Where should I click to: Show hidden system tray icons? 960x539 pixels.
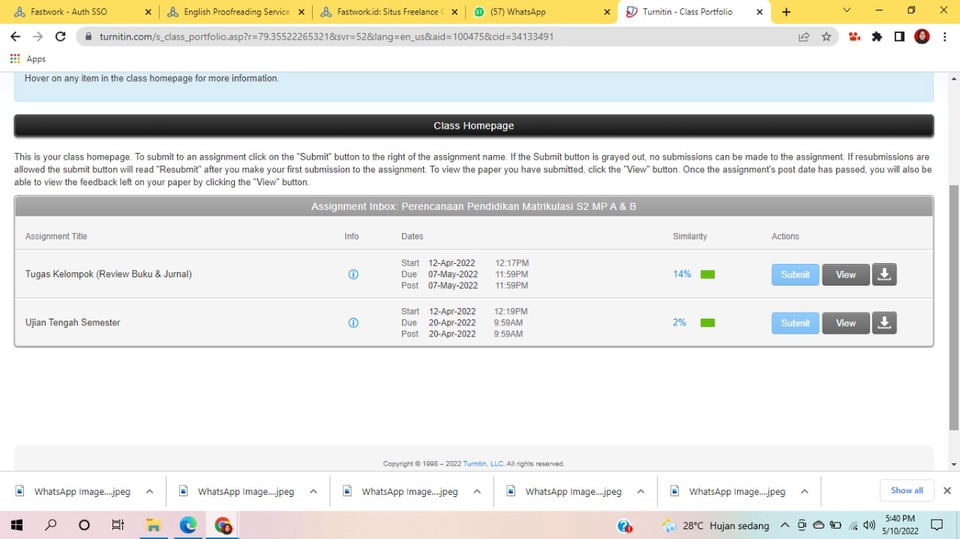[x=784, y=525]
